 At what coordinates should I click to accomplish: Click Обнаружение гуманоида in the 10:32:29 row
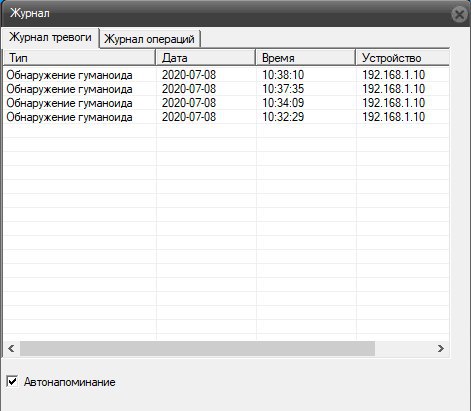click(69, 117)
